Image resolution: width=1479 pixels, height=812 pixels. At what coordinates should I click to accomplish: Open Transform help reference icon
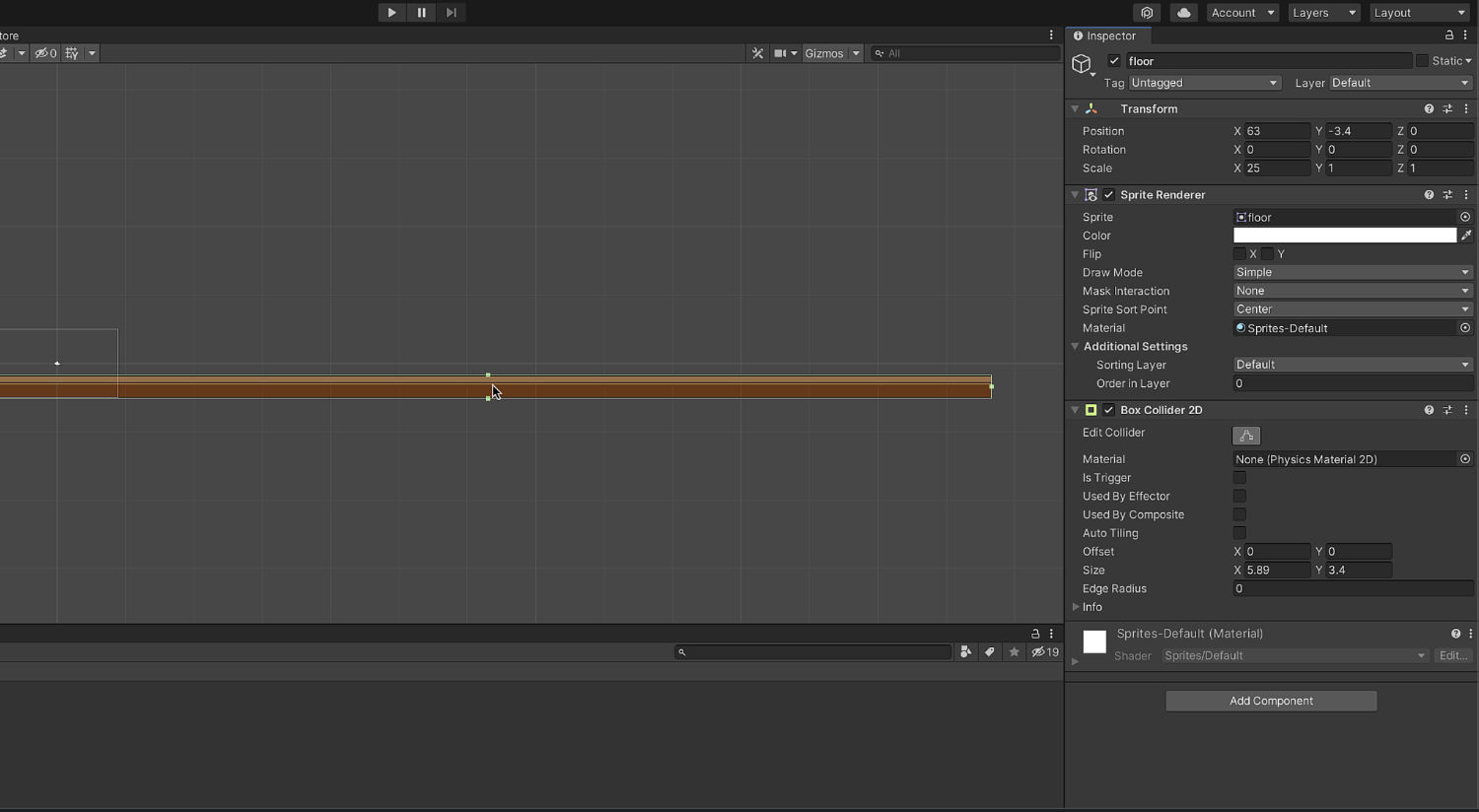coord(1429,109)
